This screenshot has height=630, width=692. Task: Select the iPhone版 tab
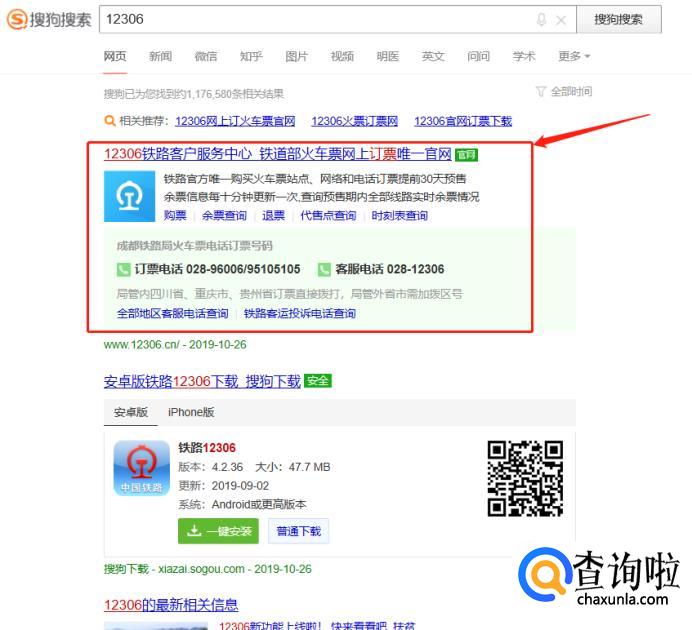[191, 412]
